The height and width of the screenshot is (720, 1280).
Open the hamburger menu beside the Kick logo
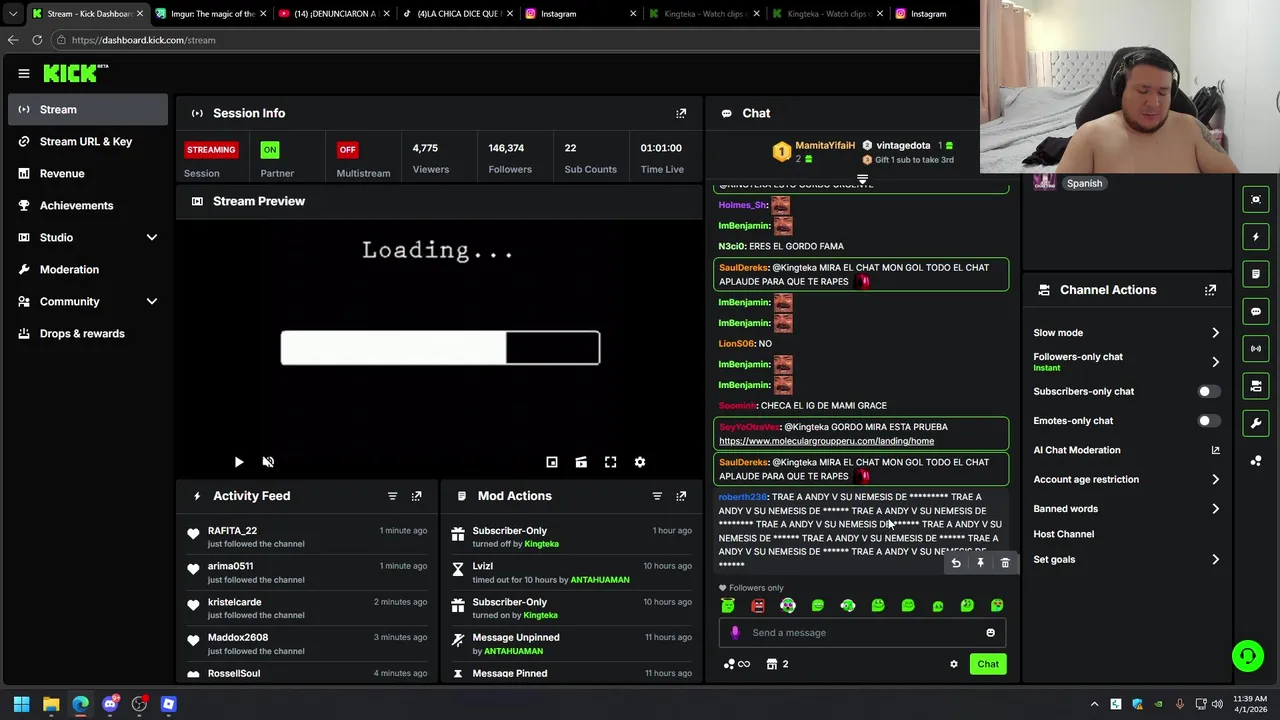coord(24,73)
